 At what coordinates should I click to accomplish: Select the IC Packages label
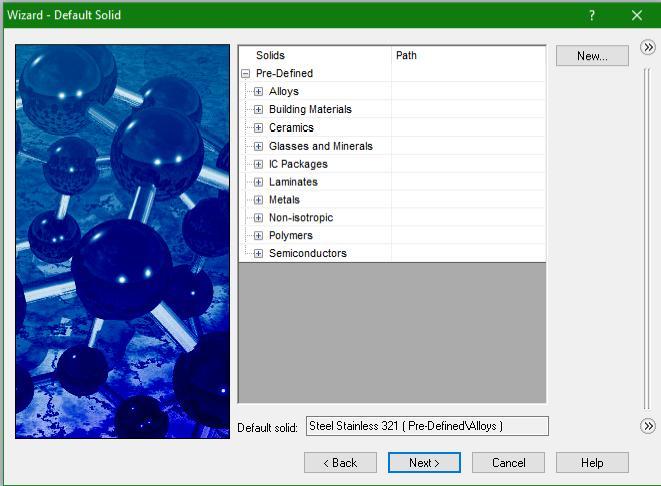coord(298,164)
